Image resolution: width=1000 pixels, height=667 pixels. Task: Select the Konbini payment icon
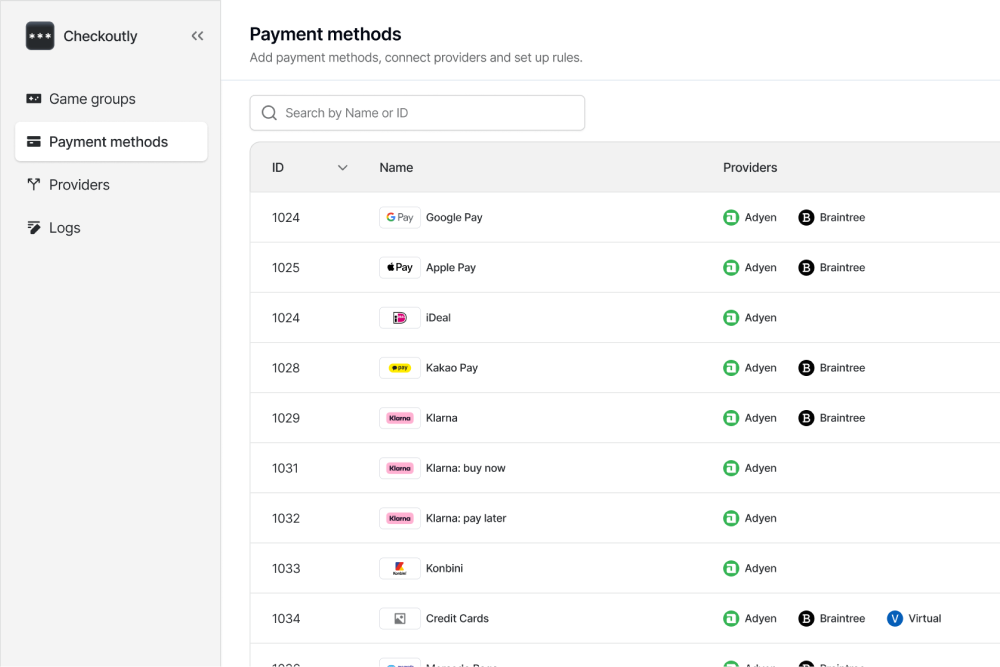(400, 567)
